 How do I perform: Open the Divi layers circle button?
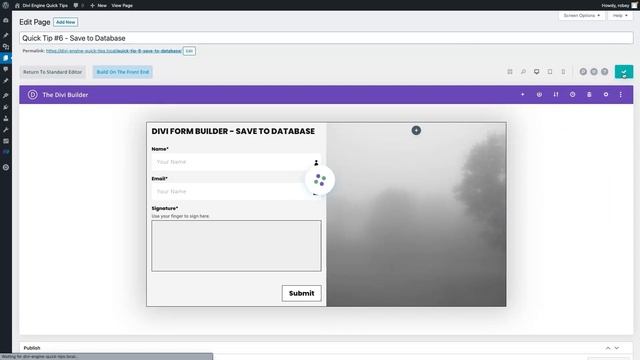[x=594, y=72]
